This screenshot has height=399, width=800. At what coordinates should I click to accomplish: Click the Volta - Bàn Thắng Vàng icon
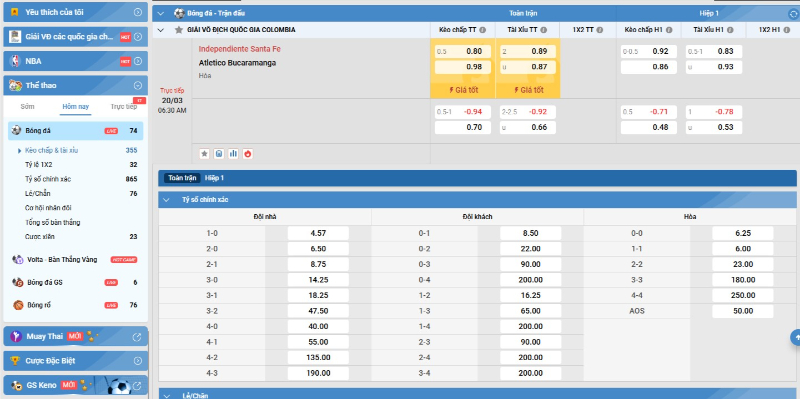click(18, 260)
